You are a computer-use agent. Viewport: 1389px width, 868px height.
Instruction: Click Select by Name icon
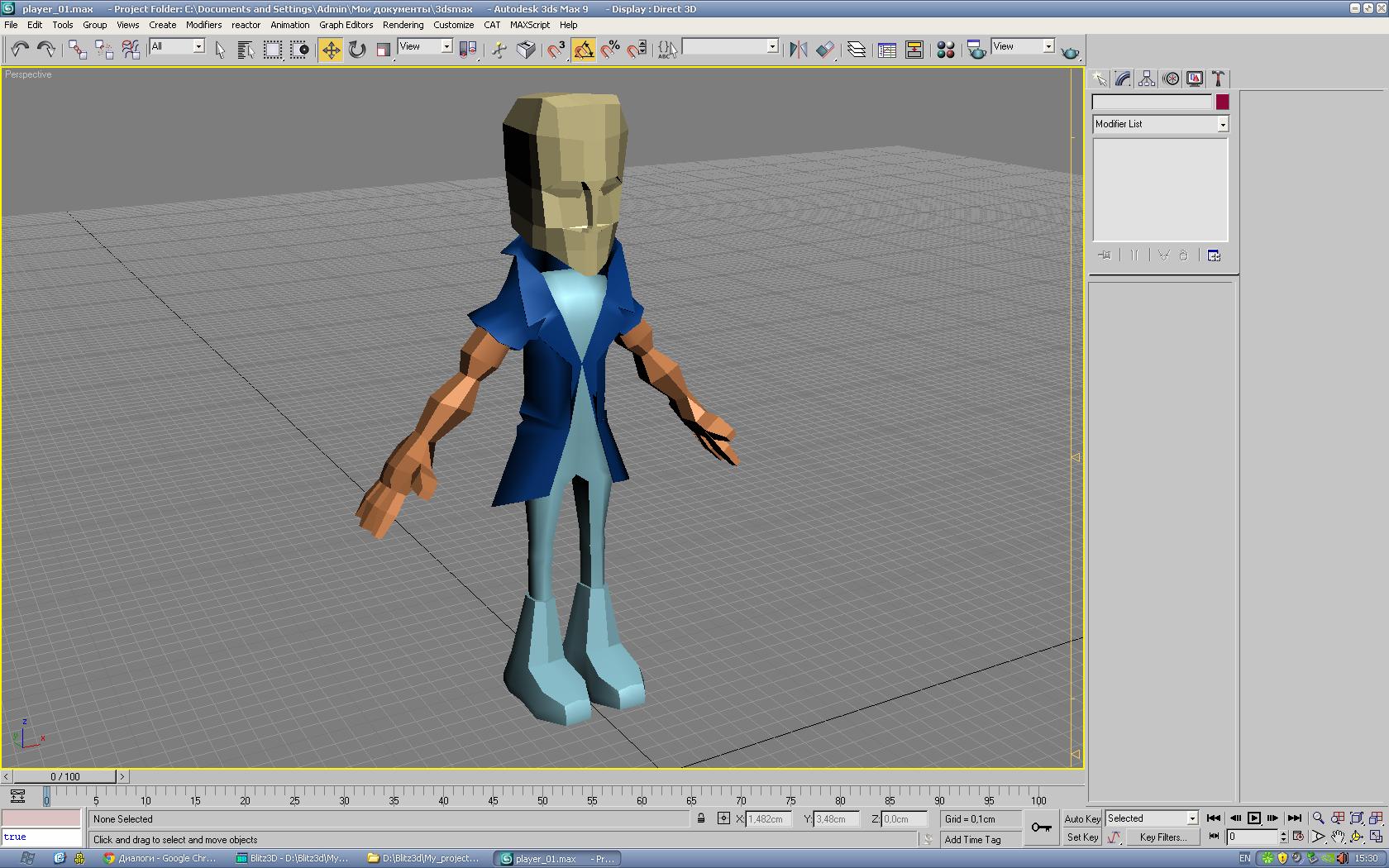pyautogui.click(x=246, y=50)
